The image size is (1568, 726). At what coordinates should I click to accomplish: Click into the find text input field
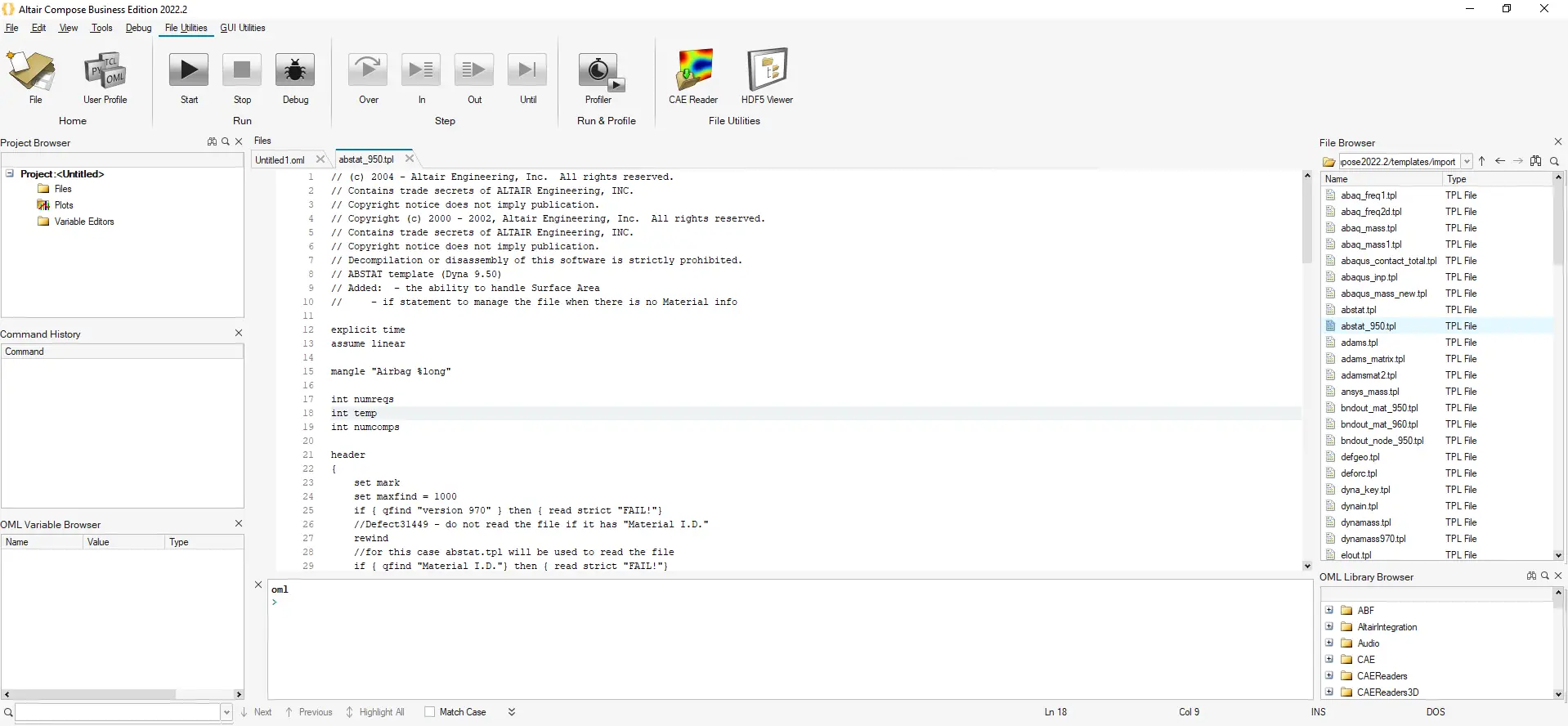coord(118,712)
